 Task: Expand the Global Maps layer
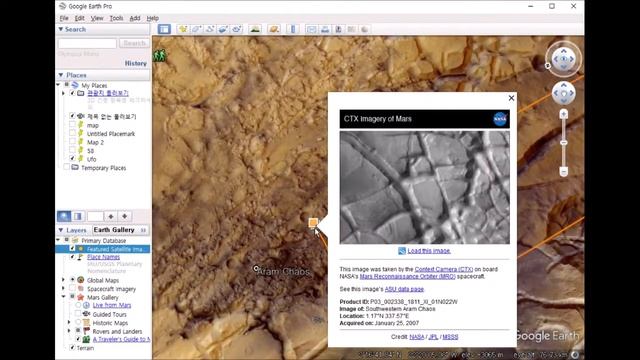click(x=63, y=280)
